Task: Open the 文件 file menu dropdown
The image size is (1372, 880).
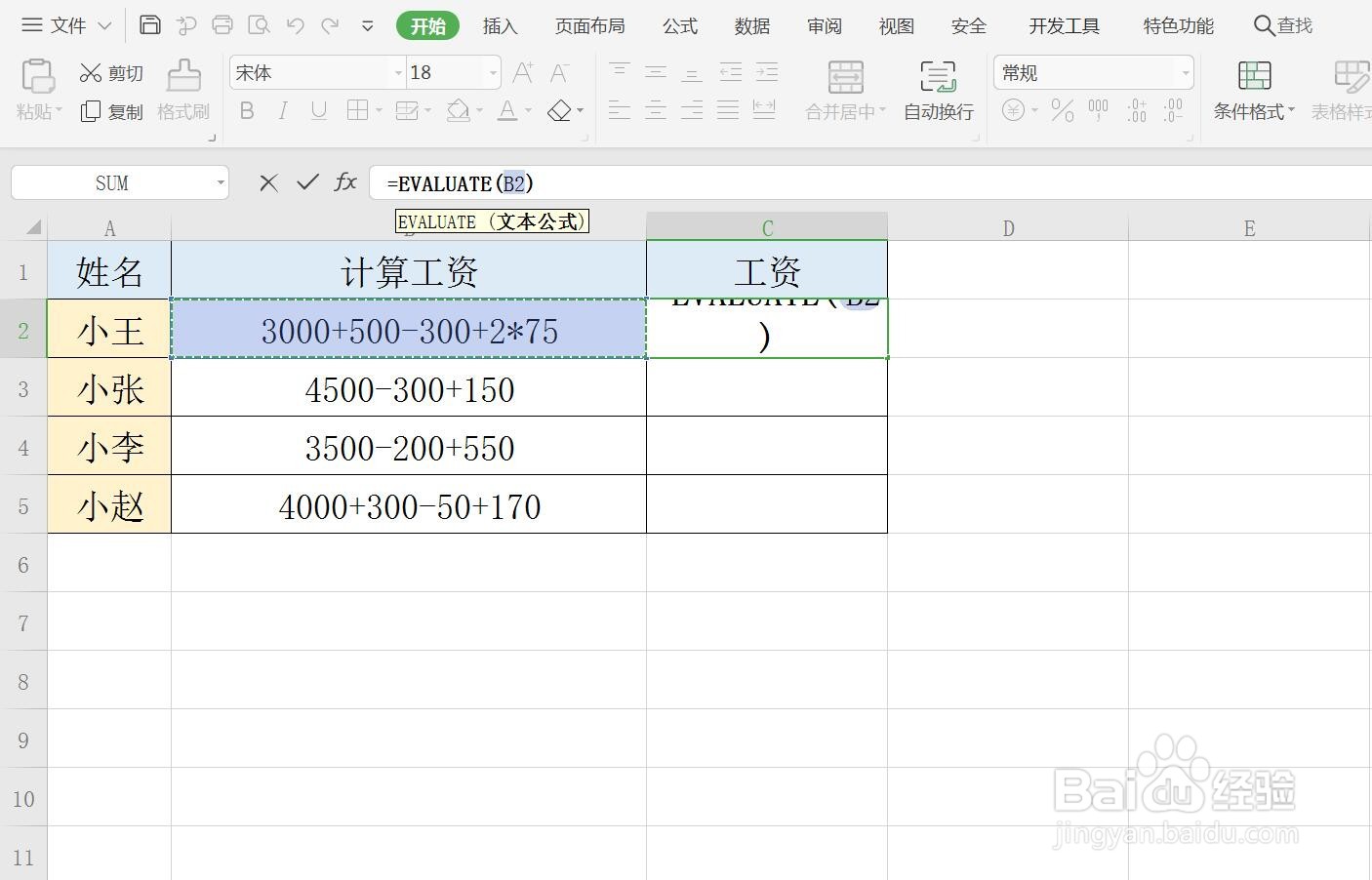Action: 66,25
